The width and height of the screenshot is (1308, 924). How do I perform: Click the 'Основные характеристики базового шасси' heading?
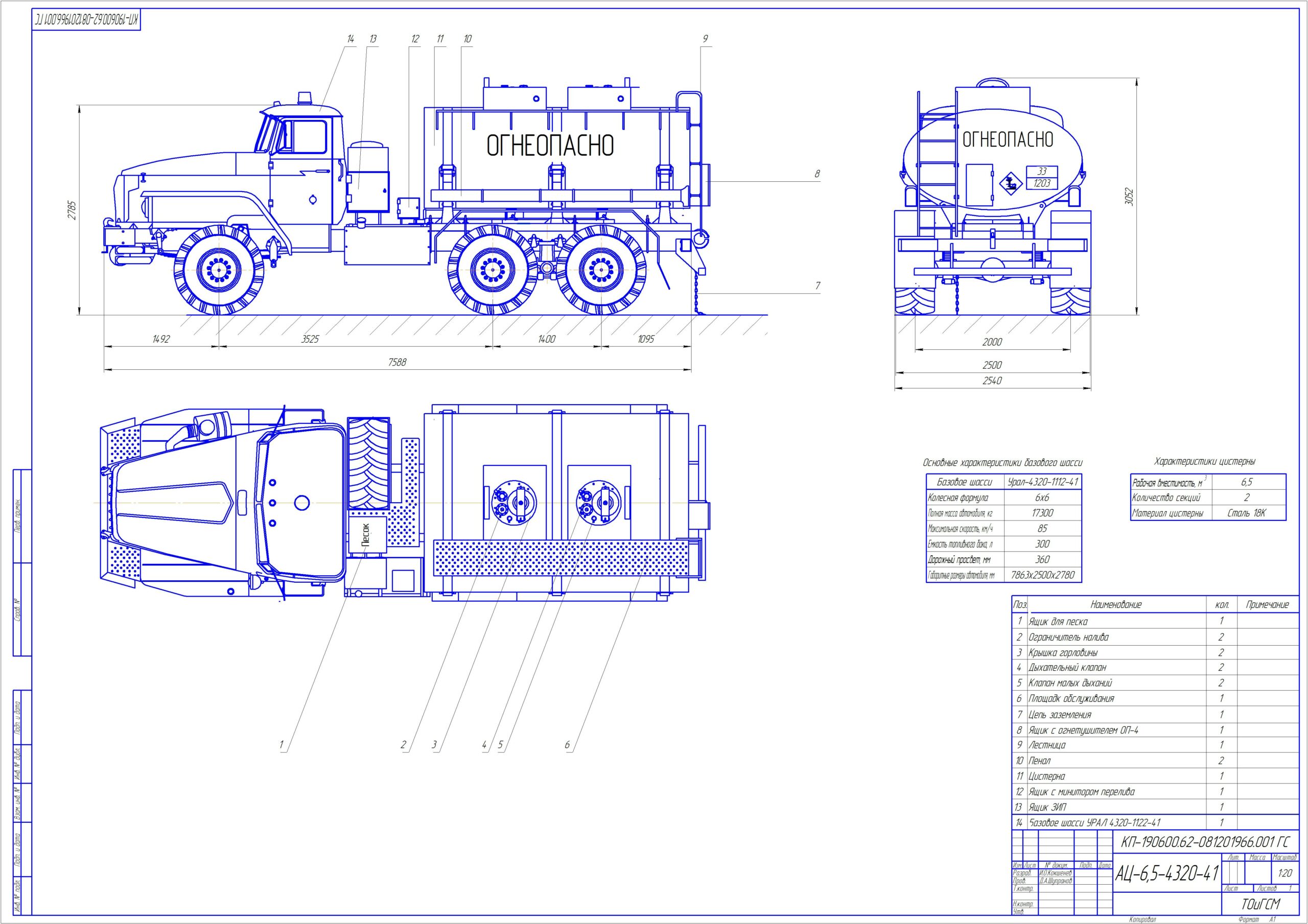click(x=1002, y=463)
